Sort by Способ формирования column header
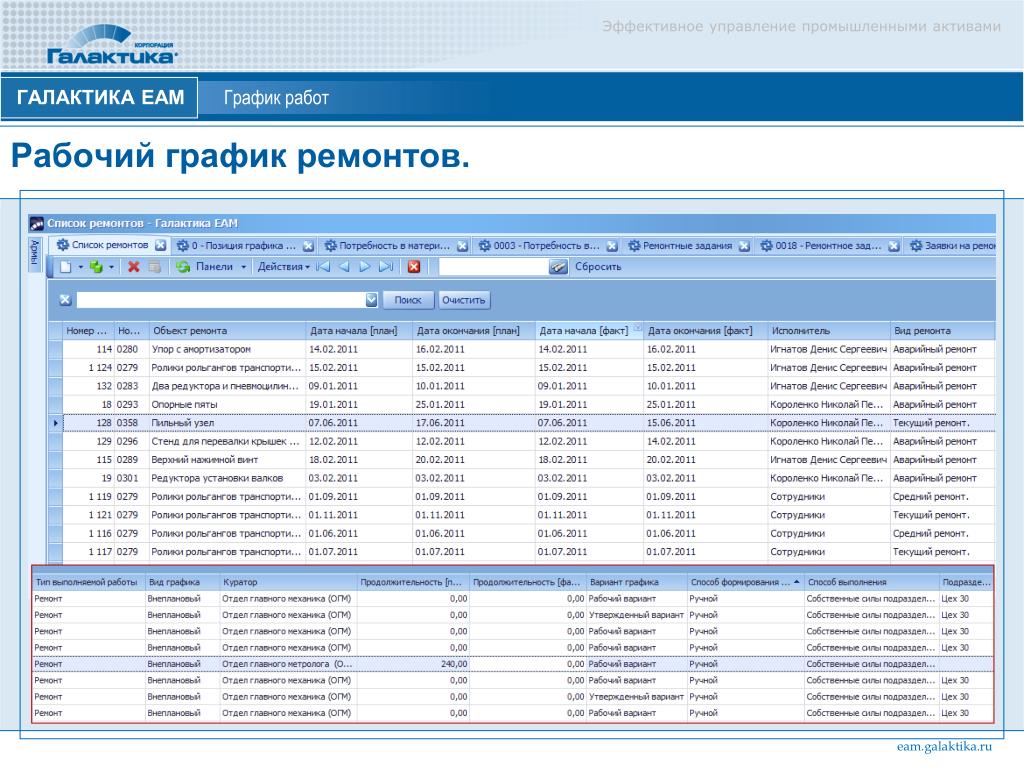This screenshot has width=1024, height=768. 745,582
